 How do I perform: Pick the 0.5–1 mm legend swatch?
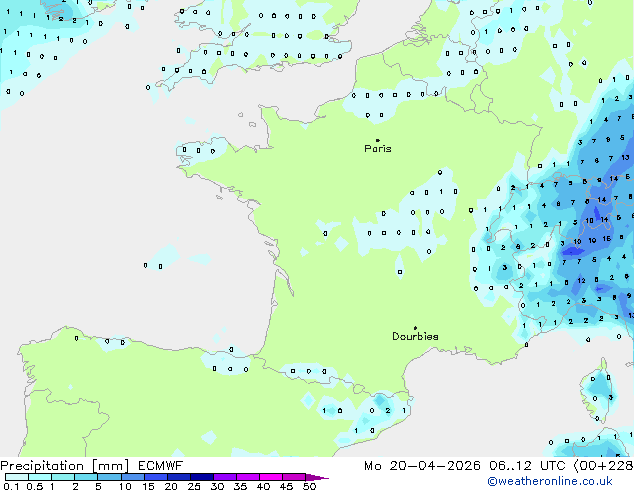tap(40, 477)
